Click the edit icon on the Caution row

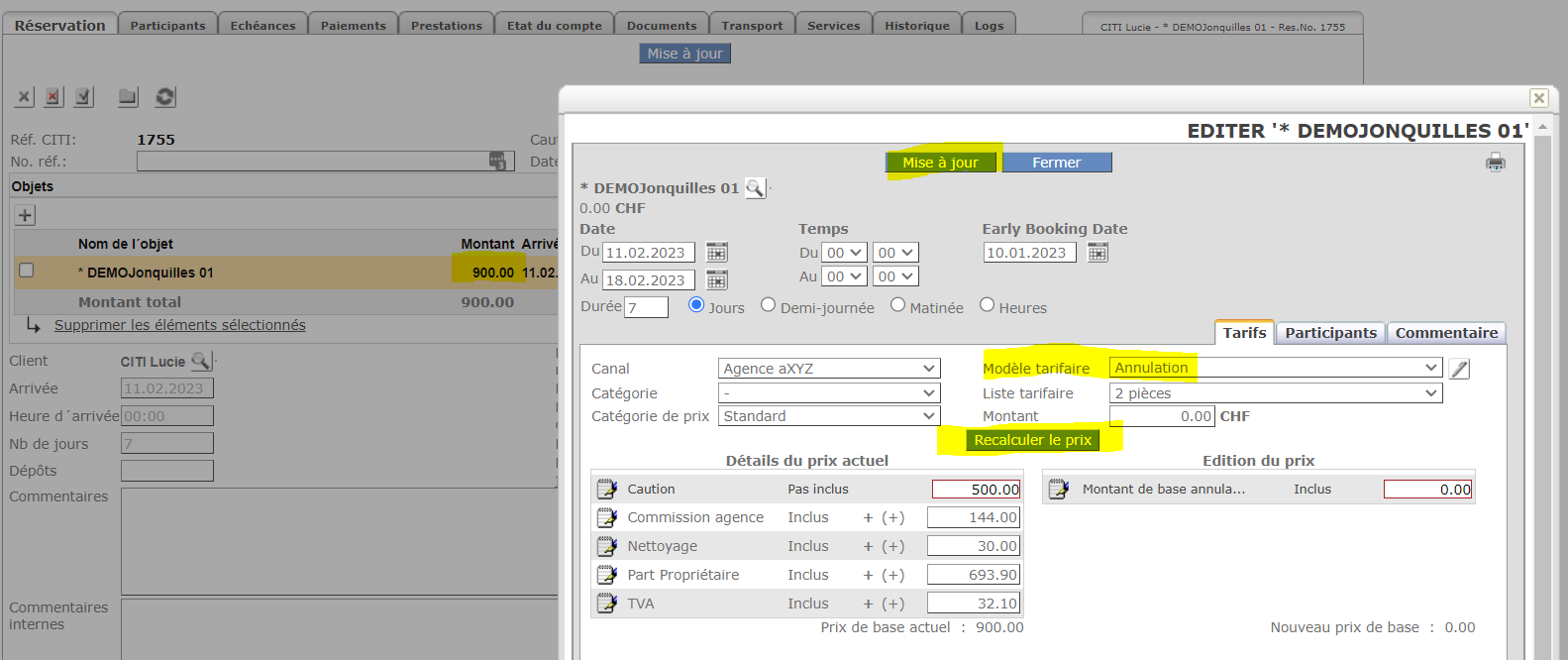tap(607, 490)
